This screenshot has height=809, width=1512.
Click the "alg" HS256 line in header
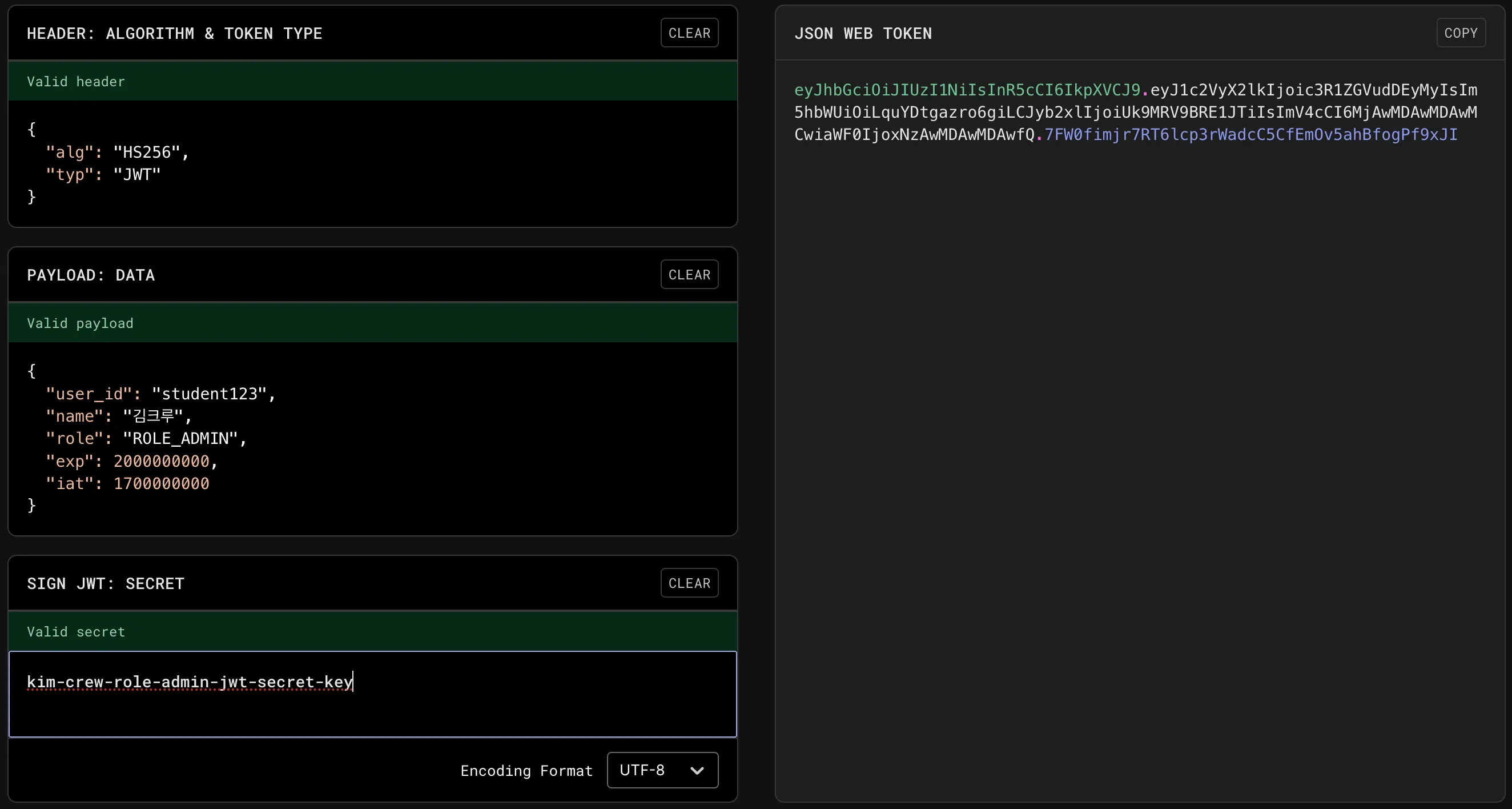click(x=118, y=152)
